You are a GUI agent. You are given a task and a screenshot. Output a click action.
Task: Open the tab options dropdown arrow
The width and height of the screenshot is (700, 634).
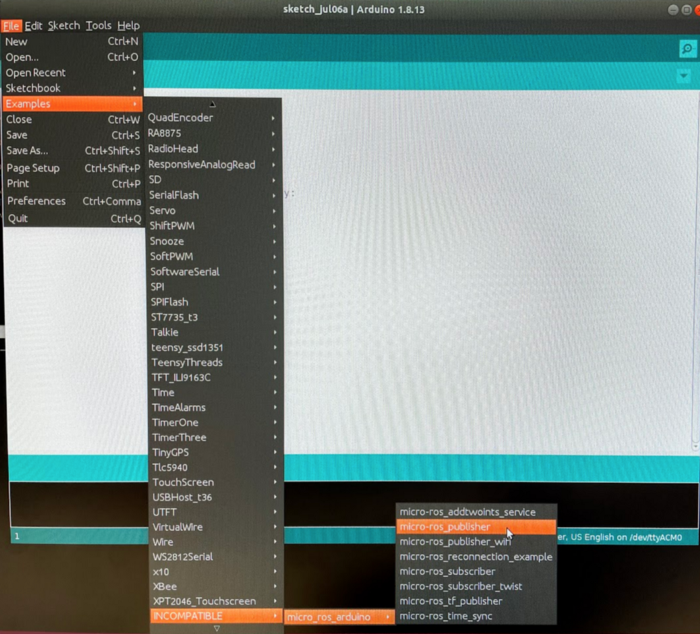(x=684, y=76)
